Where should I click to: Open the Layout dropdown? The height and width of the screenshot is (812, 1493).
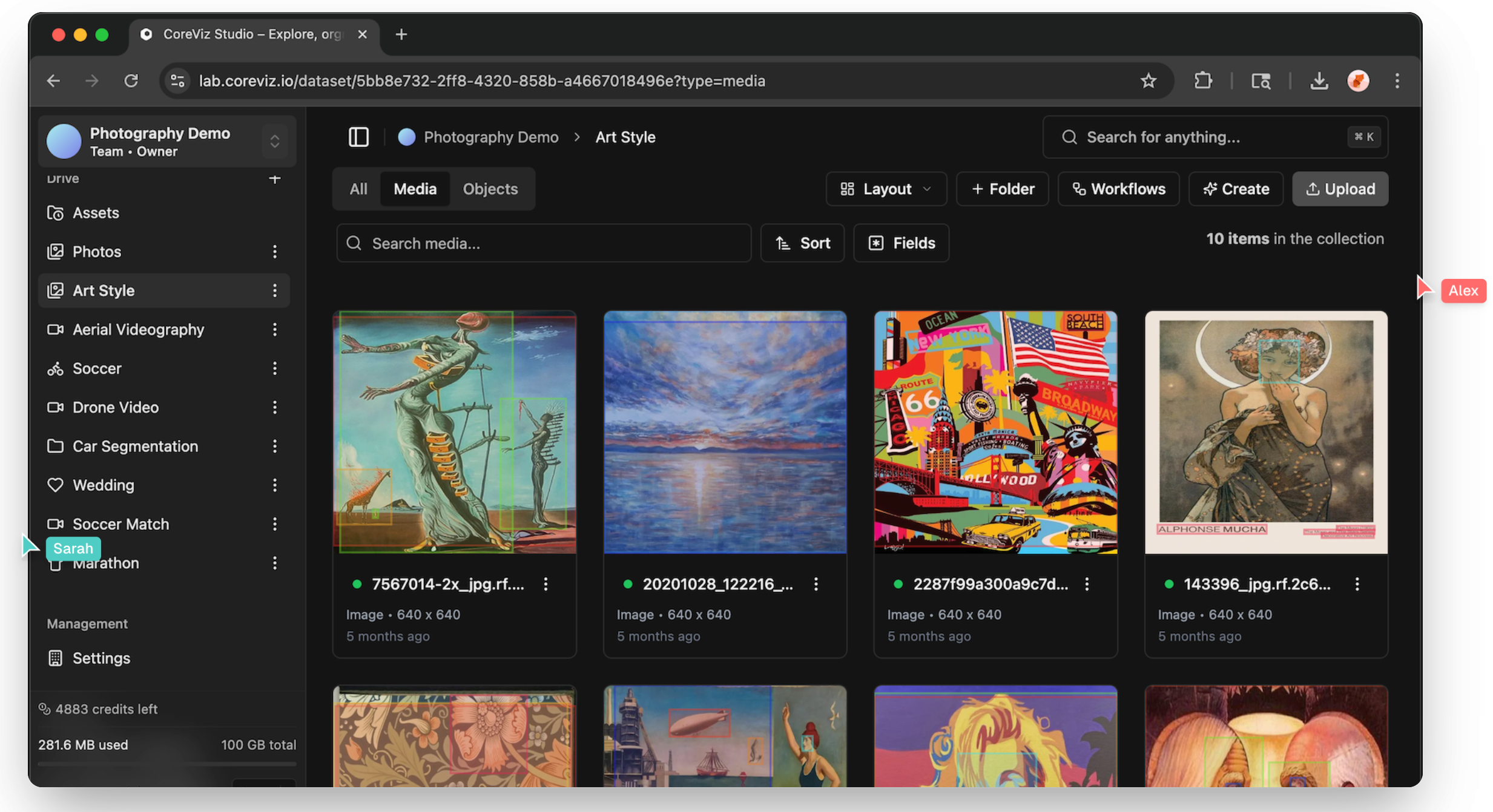(x=886, y=189)
